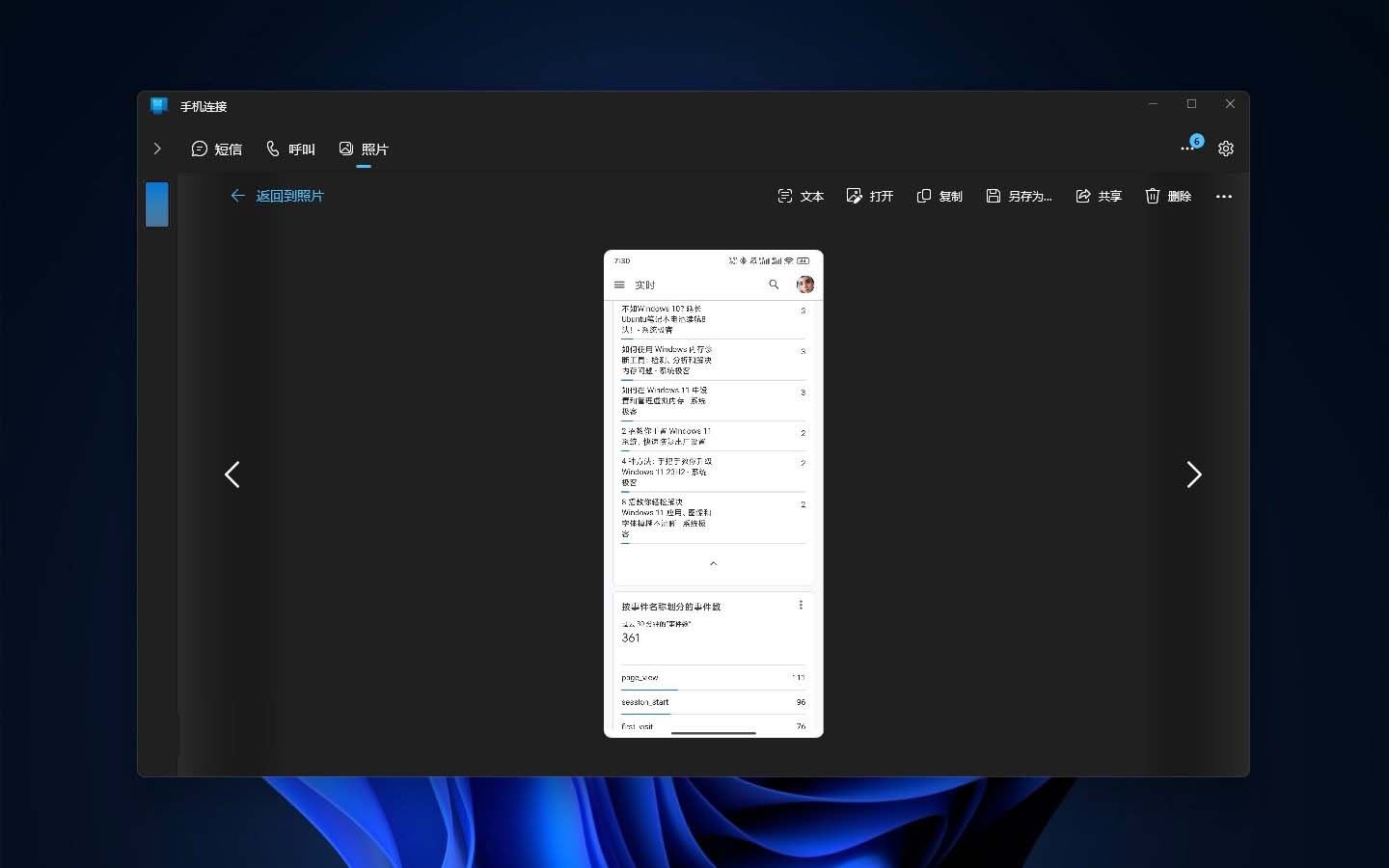Maximize the 手机连接 window
The width and height of the screenshot is (1389, 868).
tap(1191, 104)
